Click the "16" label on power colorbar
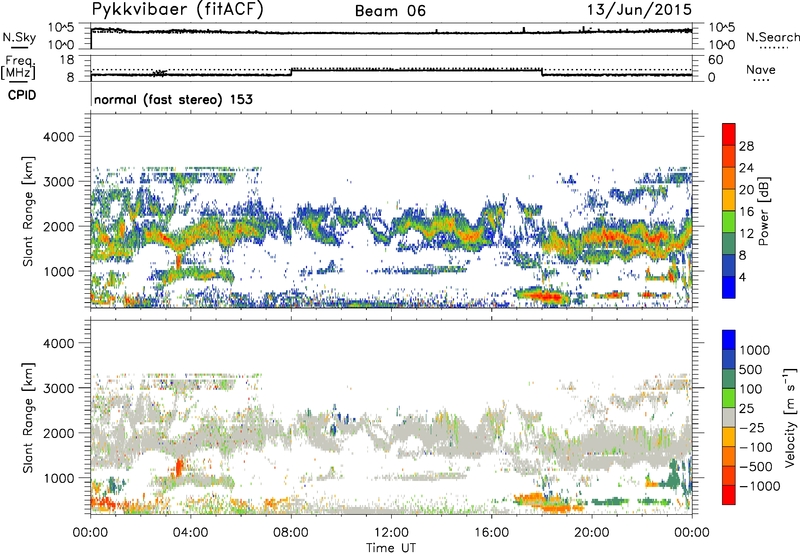 coord(746,212)
